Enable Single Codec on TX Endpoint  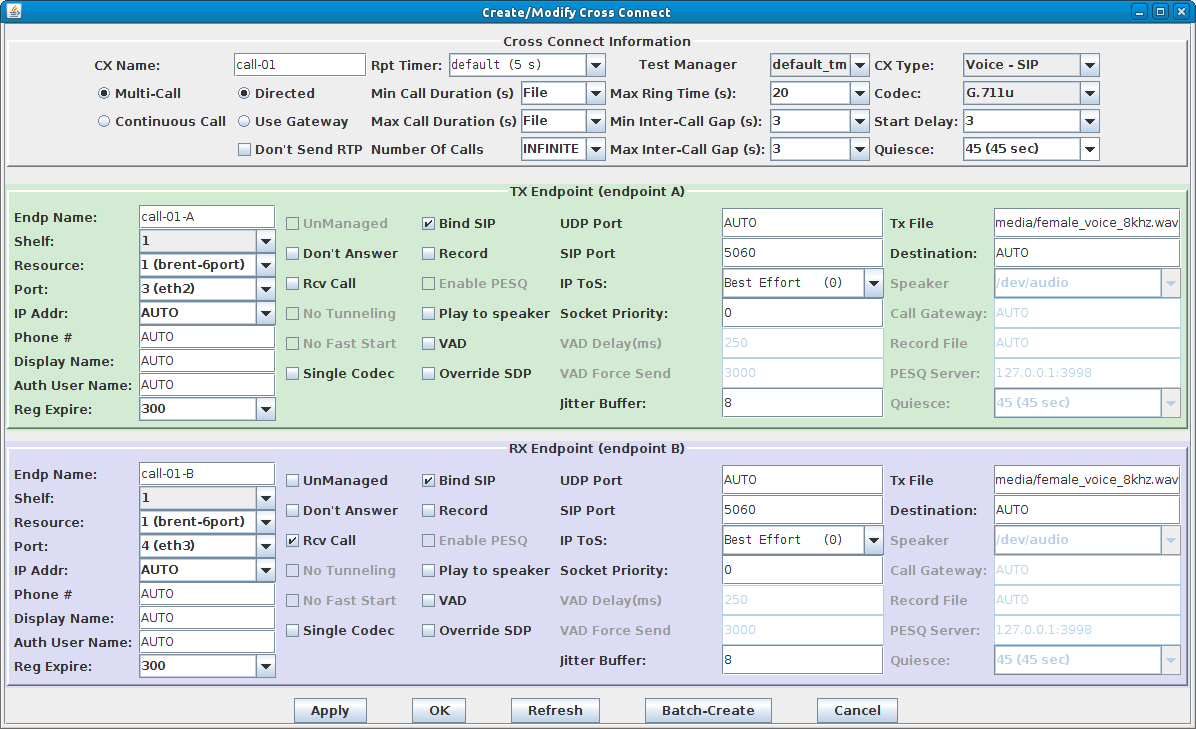click(292, 374)
